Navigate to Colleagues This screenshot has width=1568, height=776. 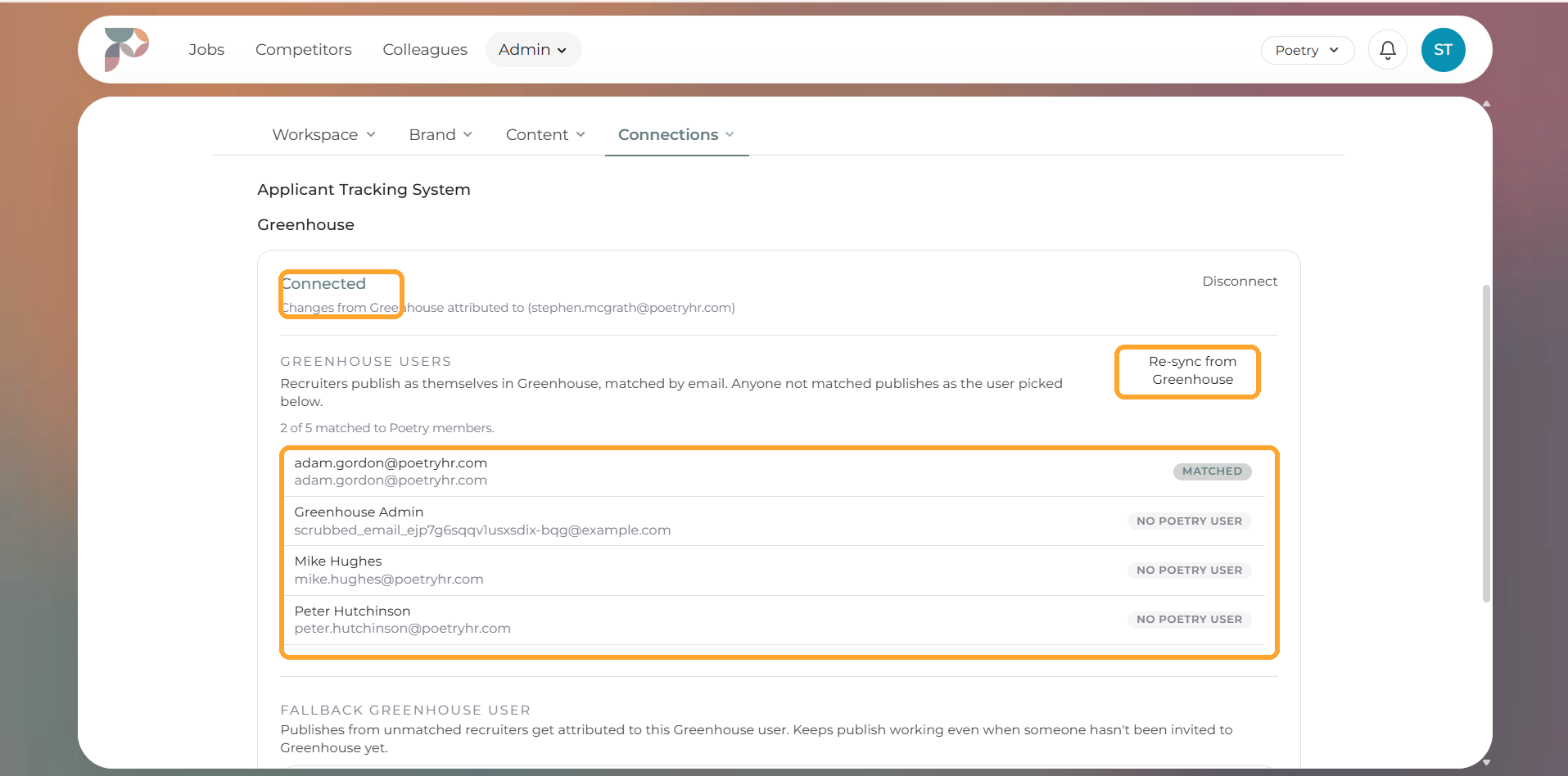[x=425, y=50]
